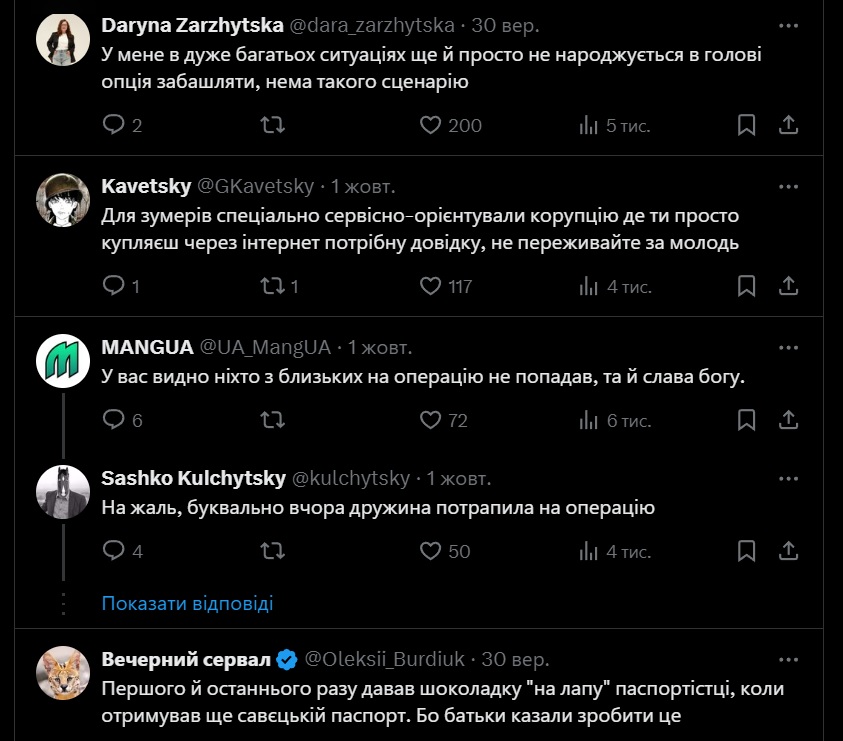The height and width of the screenshot is (741, 843).
Task: Open MANGUA's profile avatar
Action: point(64,359)
